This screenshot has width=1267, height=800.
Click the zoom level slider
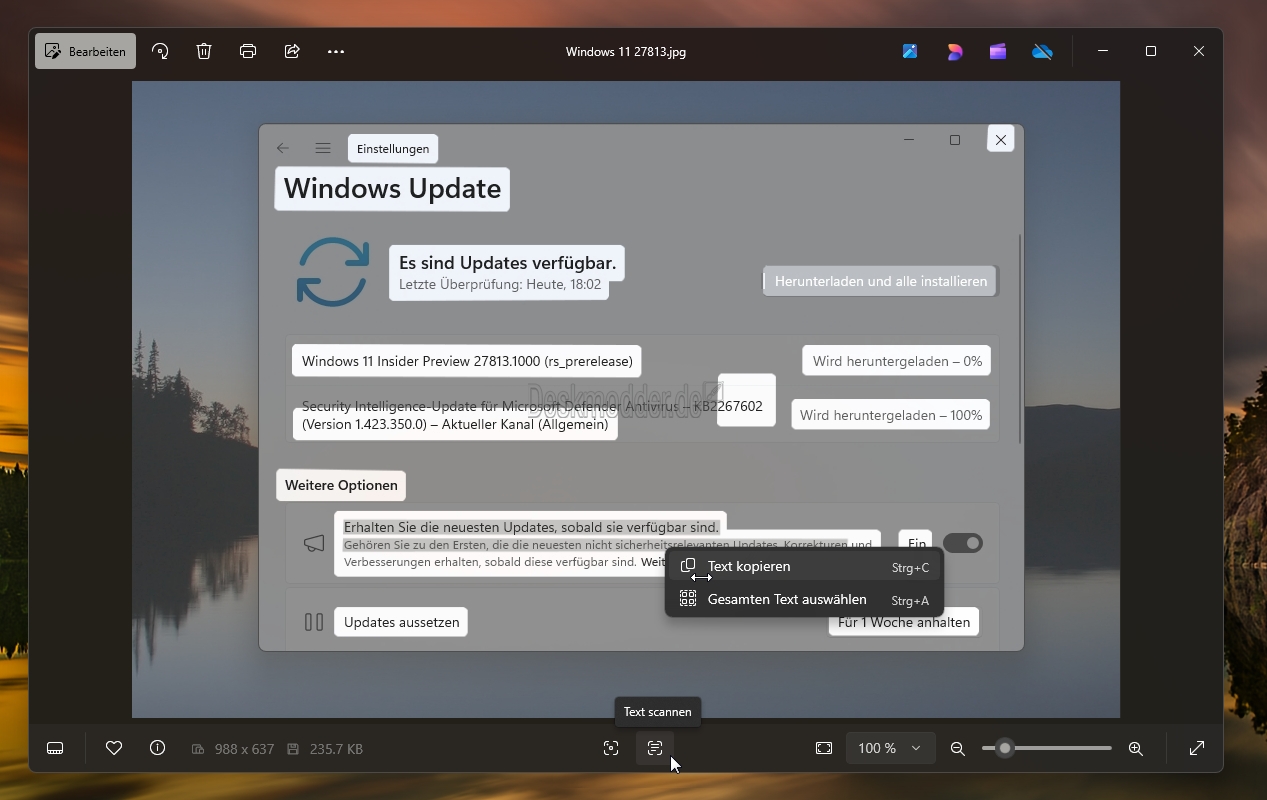click(x=1047, y=748)
